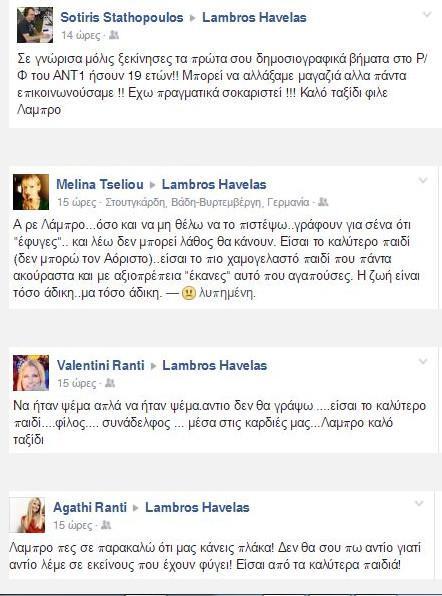Open dropdown chevron on Valentini Ranti post
The width and height of the screenshot is (442, 596).
[x=423, y=361]
